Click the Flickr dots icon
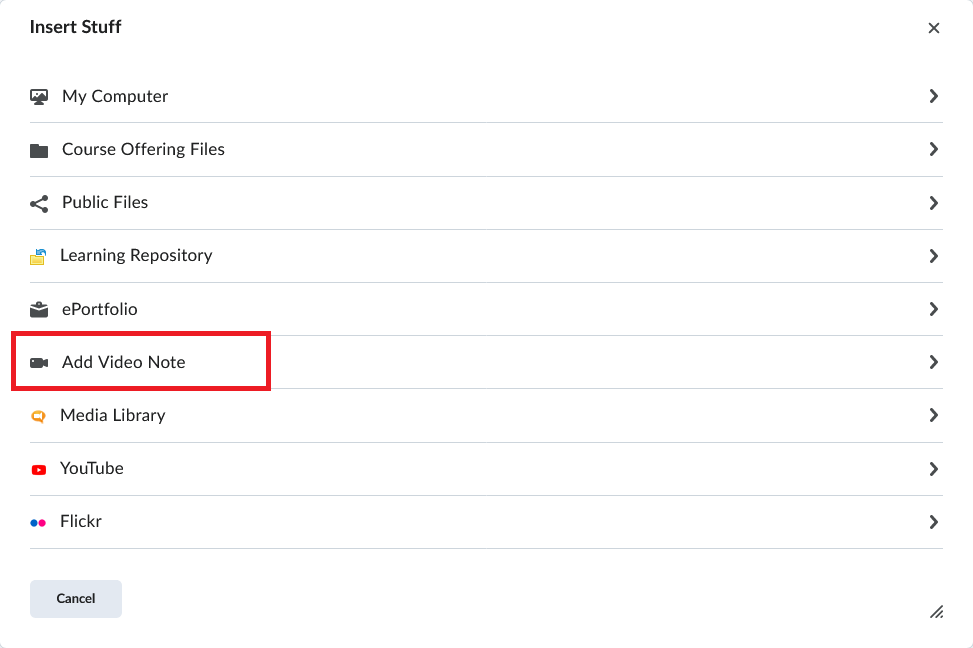The image size is (973, 648). pos(38,522)
